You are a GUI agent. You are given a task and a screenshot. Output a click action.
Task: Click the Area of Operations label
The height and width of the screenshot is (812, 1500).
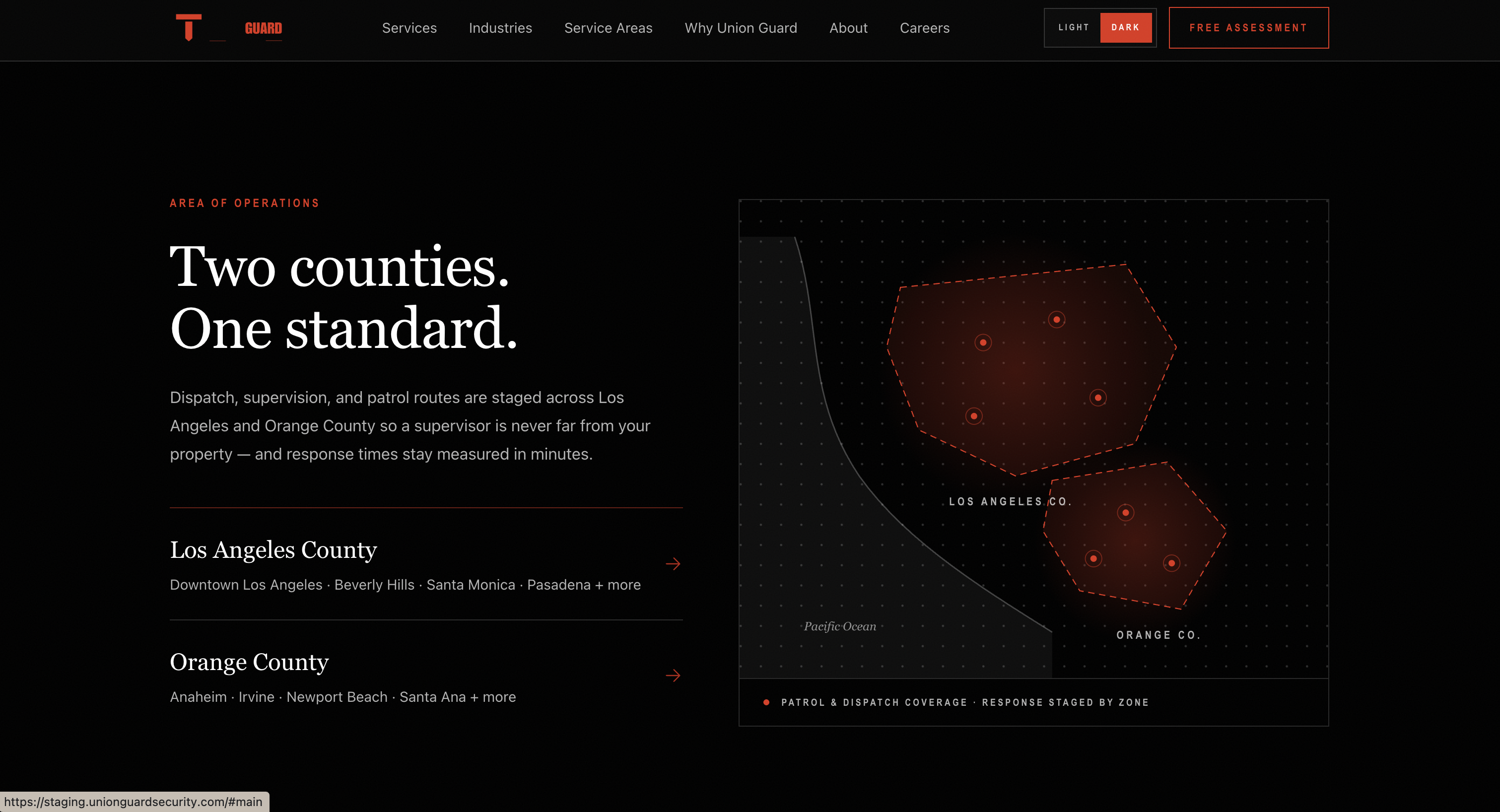tap(245, 203)
